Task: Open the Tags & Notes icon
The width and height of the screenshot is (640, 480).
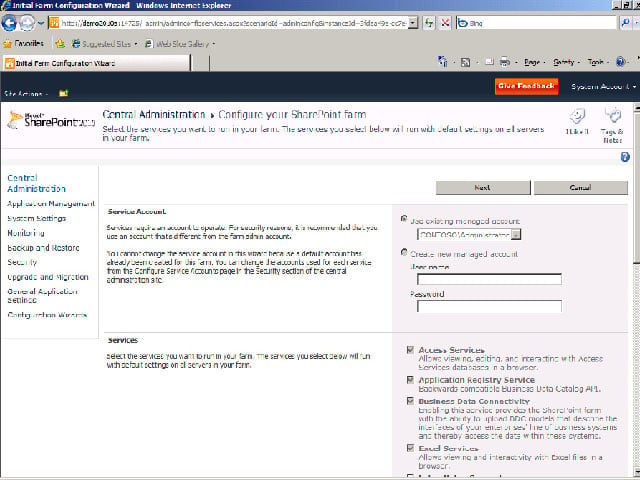Action: (x=612, y=124)
